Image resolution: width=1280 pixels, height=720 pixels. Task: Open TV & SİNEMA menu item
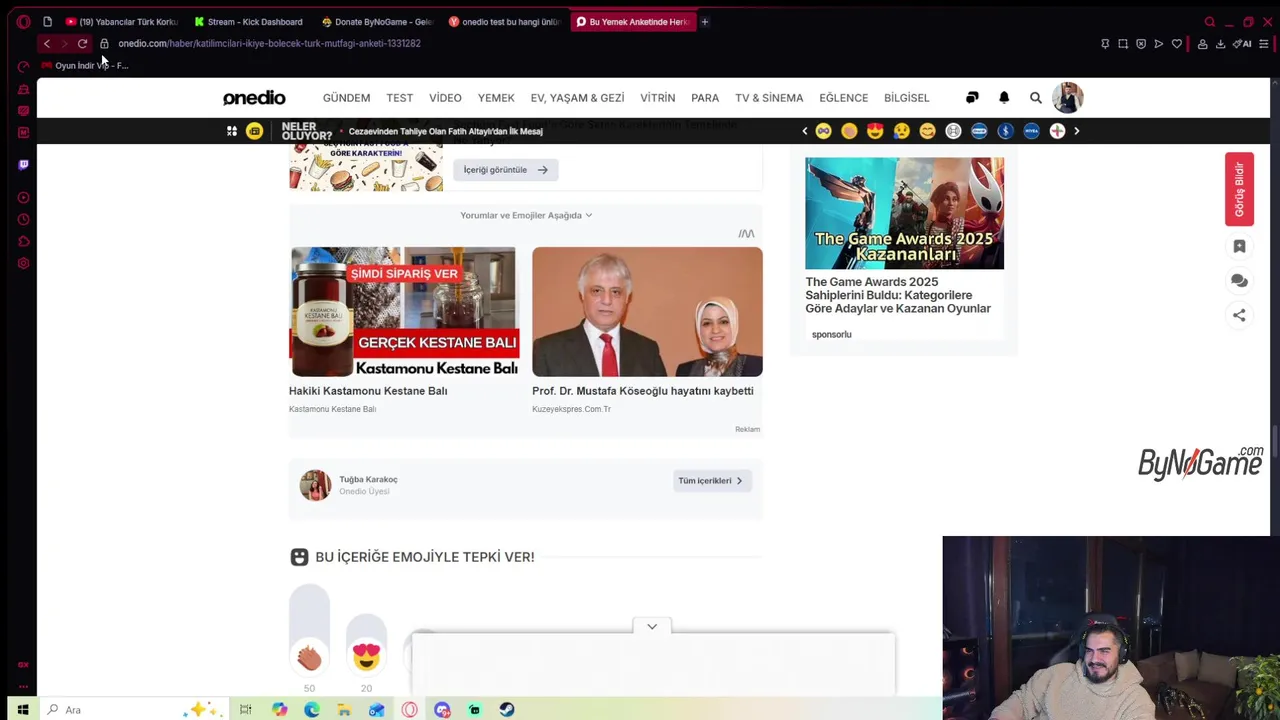[769, 98]
